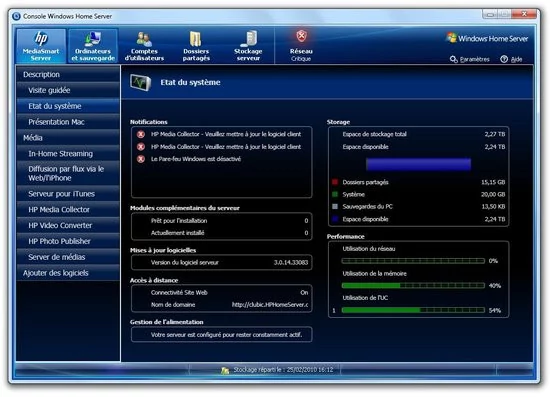Open Comptes d'utilisateurs section
The width and height of the screenshot is (550, 397).
pyautogui.click(x=144, y=46)
